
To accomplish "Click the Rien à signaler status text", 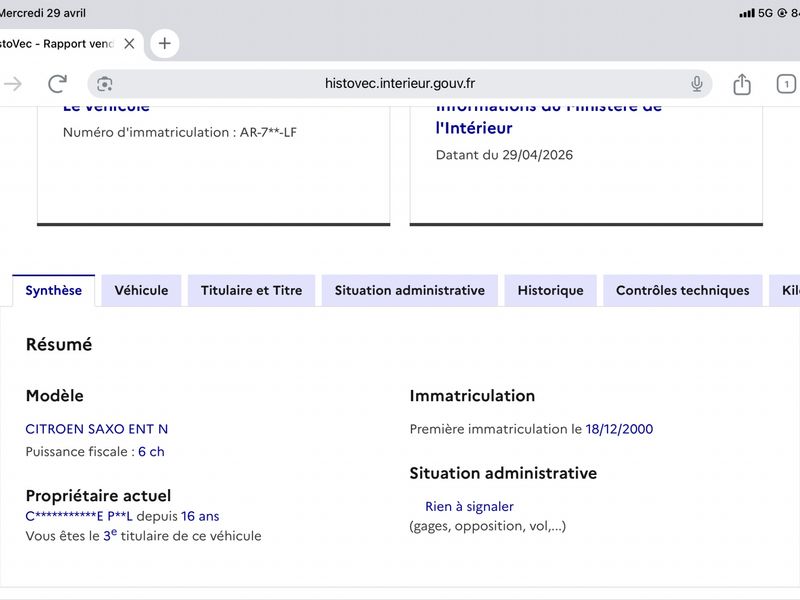I will pos(469,507).
